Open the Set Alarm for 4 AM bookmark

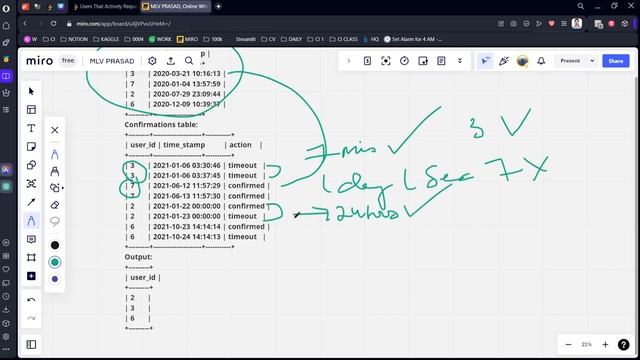click(413, 39)
